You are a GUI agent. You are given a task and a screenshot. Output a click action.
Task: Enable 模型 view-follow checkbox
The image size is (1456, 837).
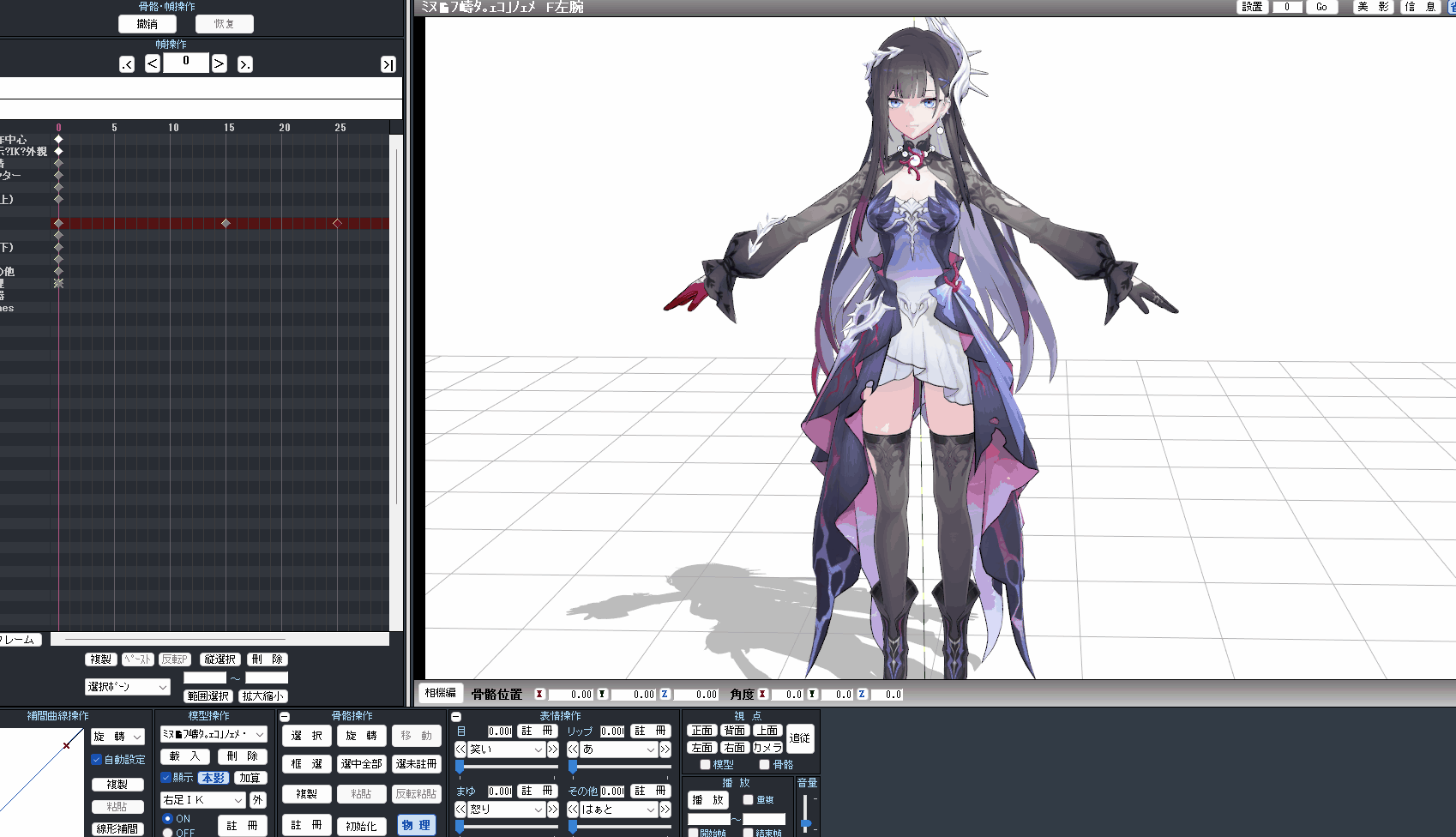click(x=705, y=765)
